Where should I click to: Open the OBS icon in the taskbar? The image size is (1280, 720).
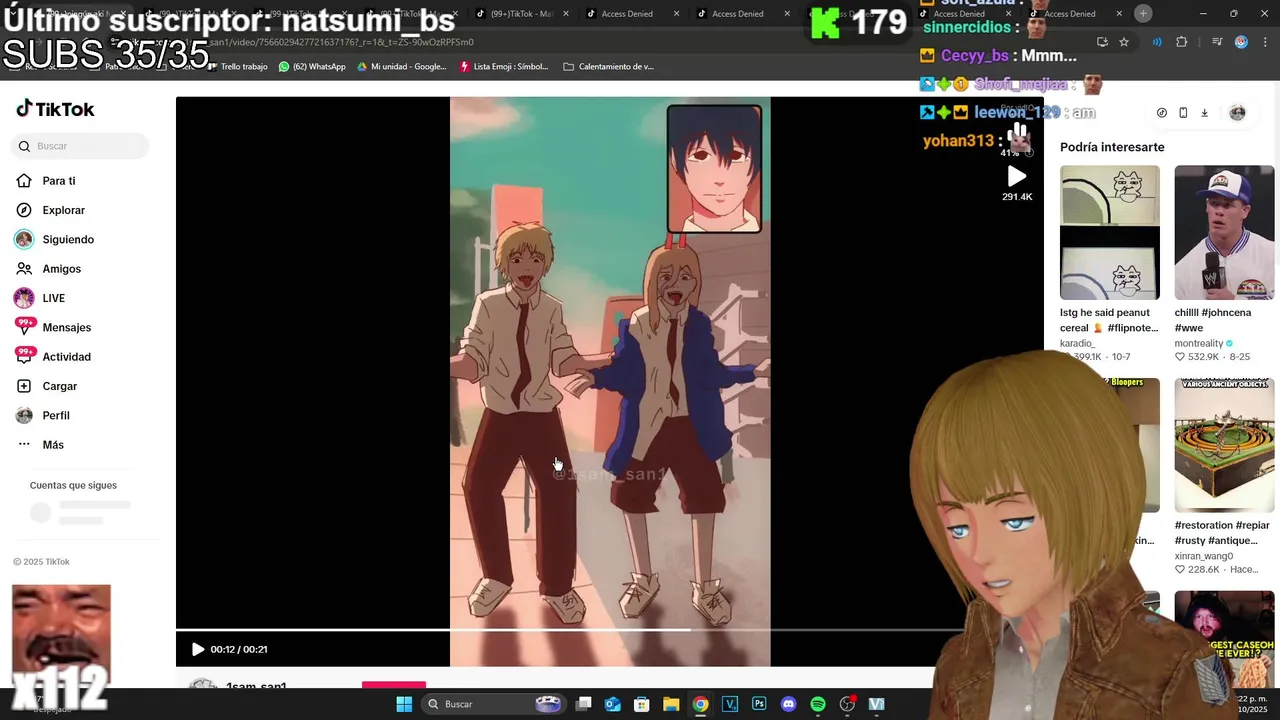coord(847,704)
